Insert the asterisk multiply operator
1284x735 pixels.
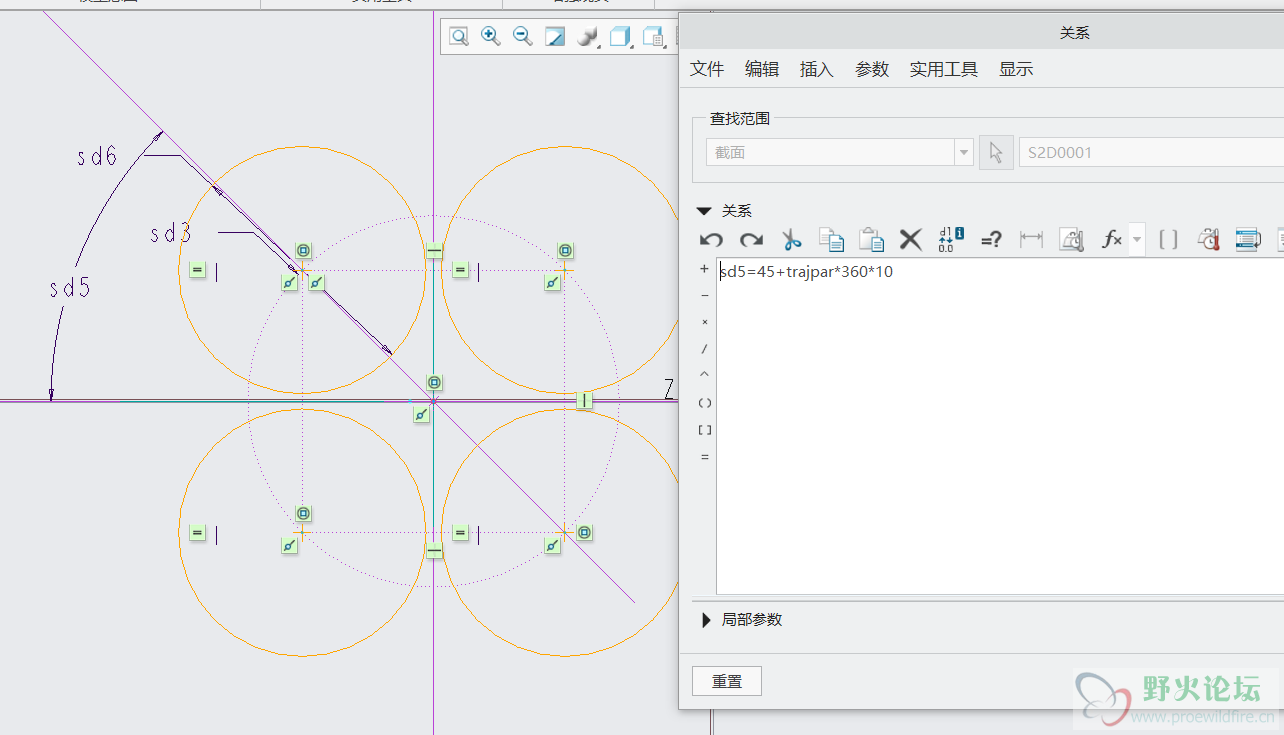pos(704,323)
